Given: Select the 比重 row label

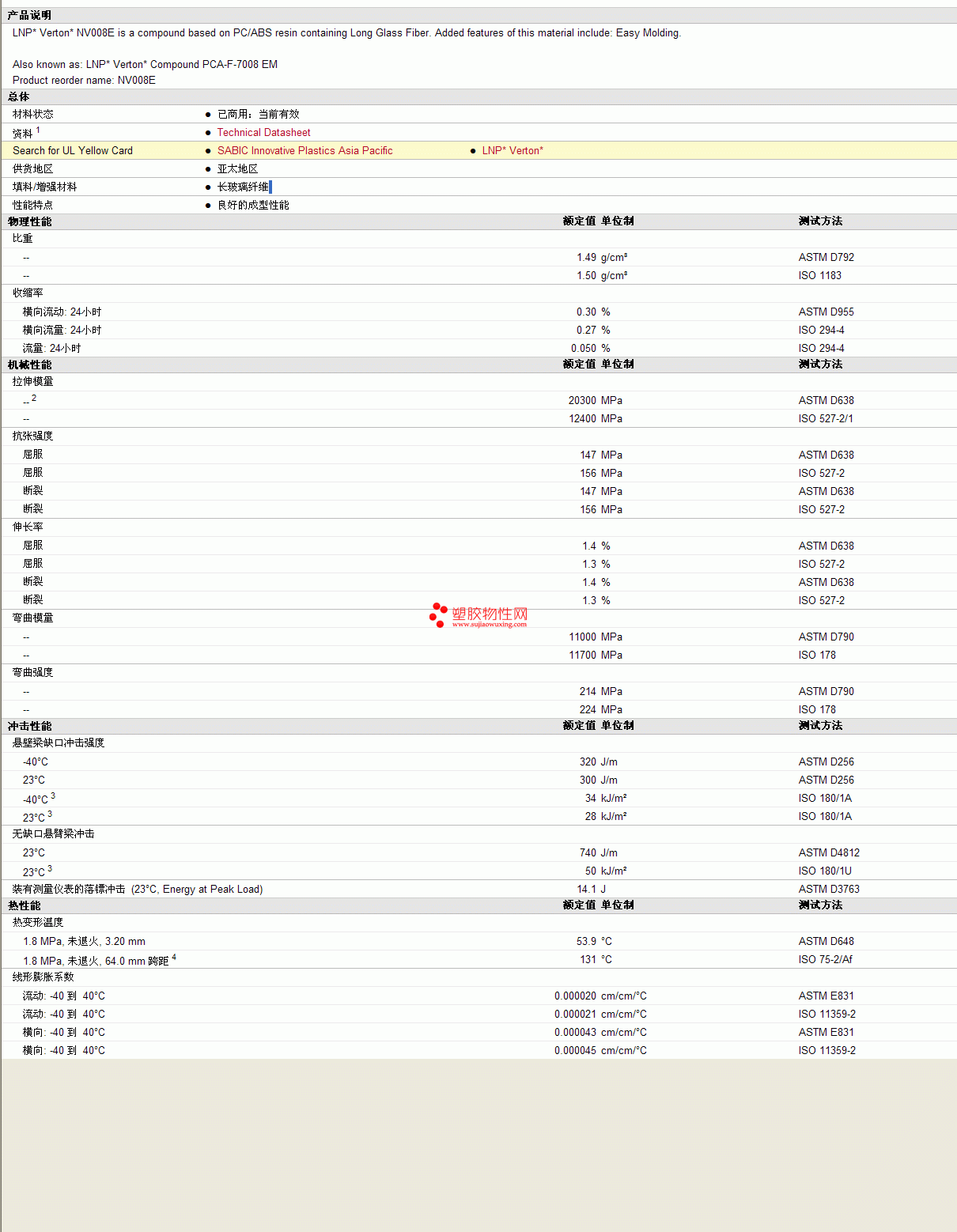Looking at the screenshot, I should click(23, 238).
